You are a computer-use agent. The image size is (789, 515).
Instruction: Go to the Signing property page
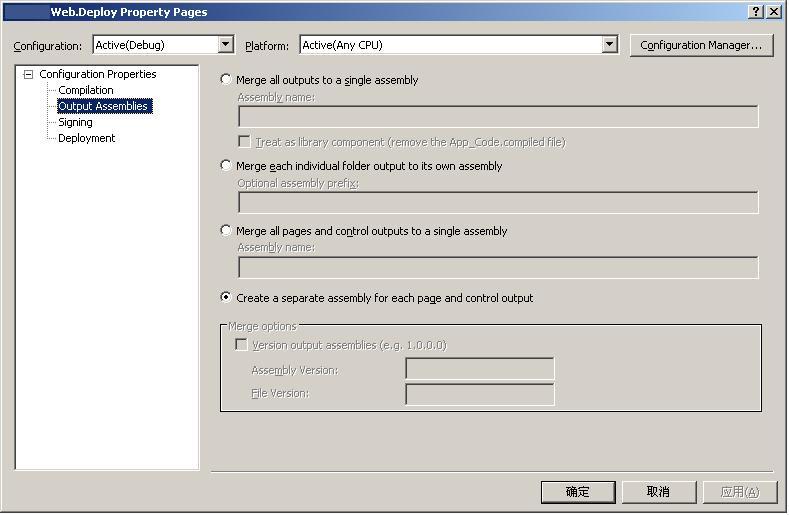75,122
